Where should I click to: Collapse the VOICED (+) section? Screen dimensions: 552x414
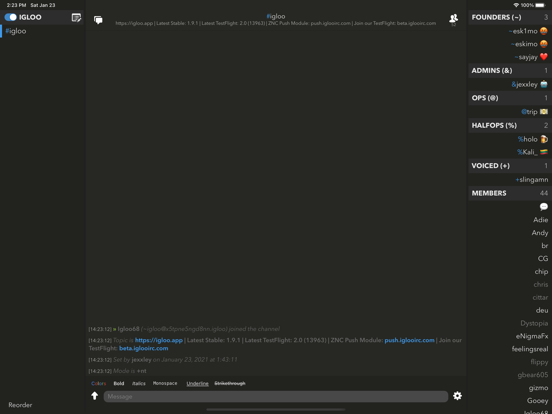tap(509, 166)
